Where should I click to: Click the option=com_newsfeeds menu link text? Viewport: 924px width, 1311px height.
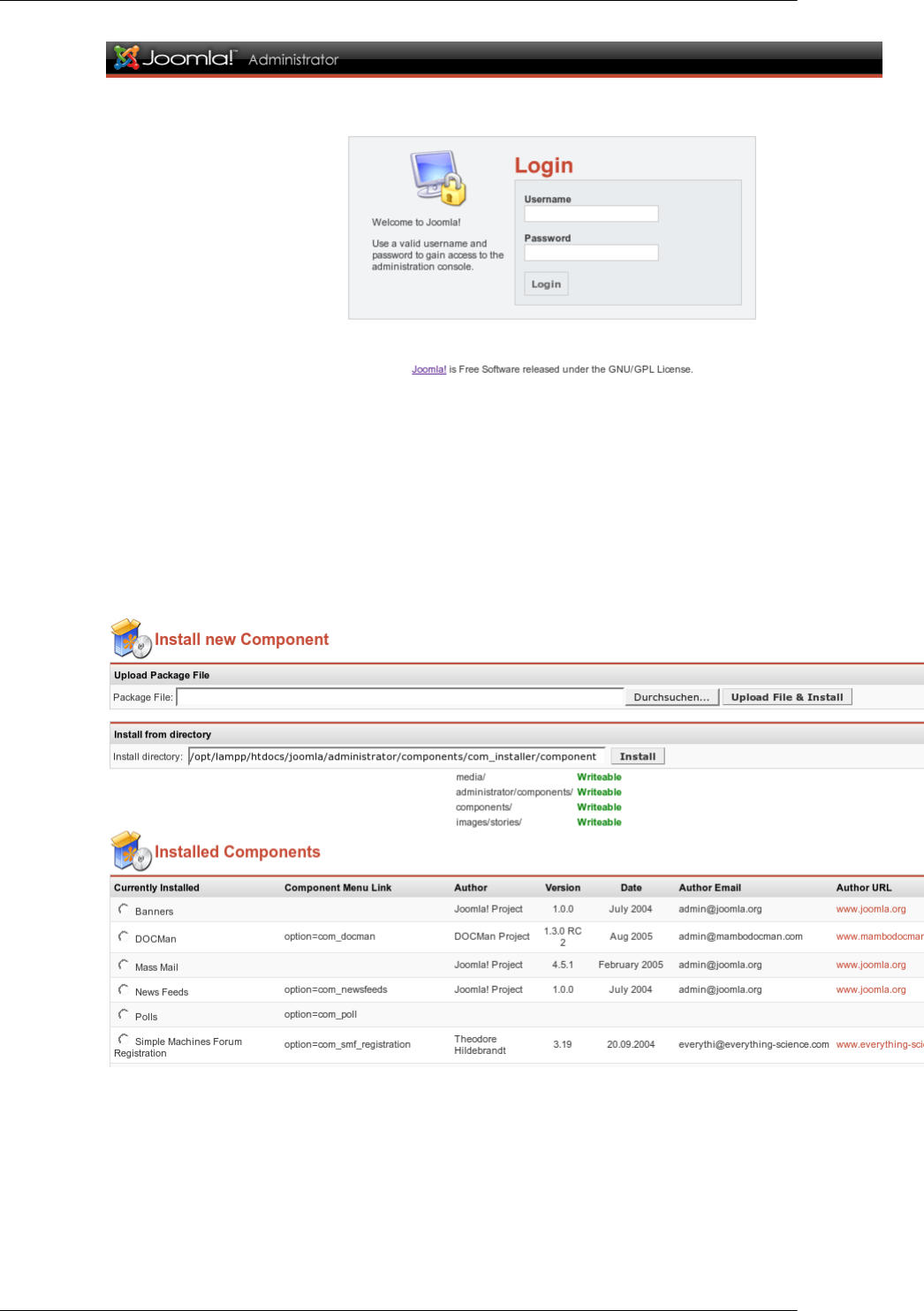click(336, 989)
